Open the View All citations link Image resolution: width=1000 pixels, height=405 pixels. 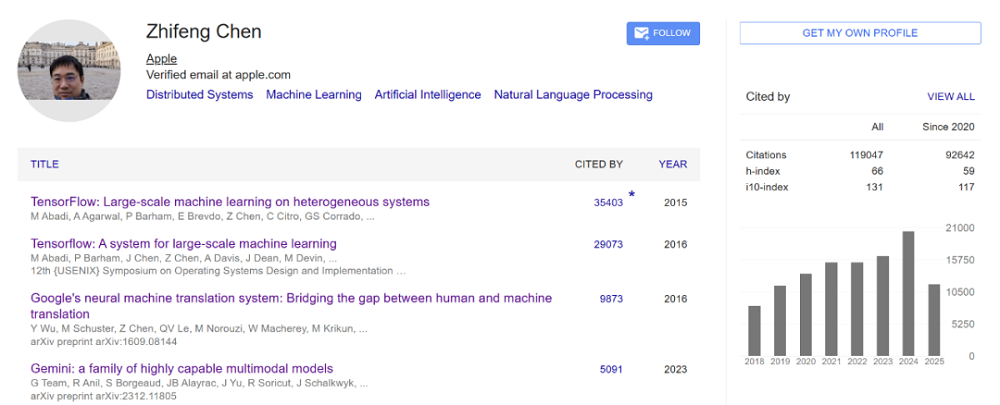[950, 97]
